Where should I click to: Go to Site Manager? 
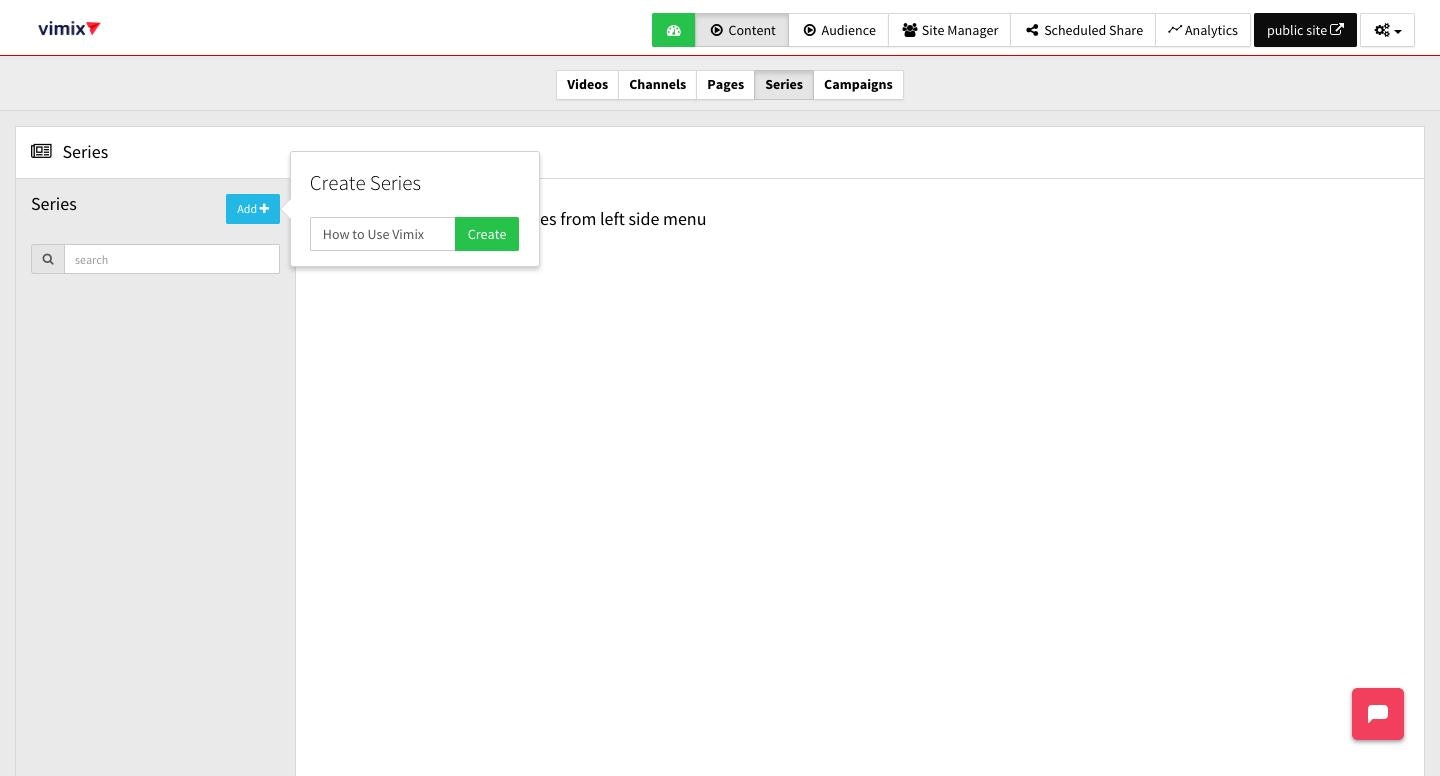(950, 30)
